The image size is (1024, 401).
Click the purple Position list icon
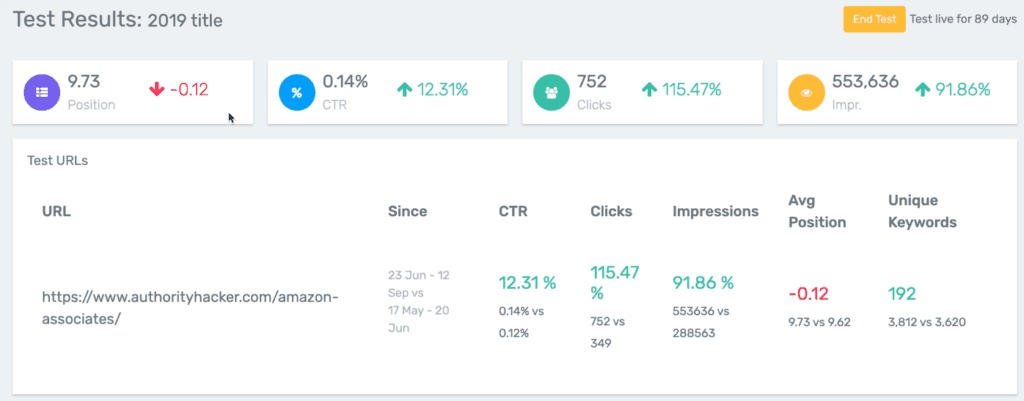click(x=42, y=91)
